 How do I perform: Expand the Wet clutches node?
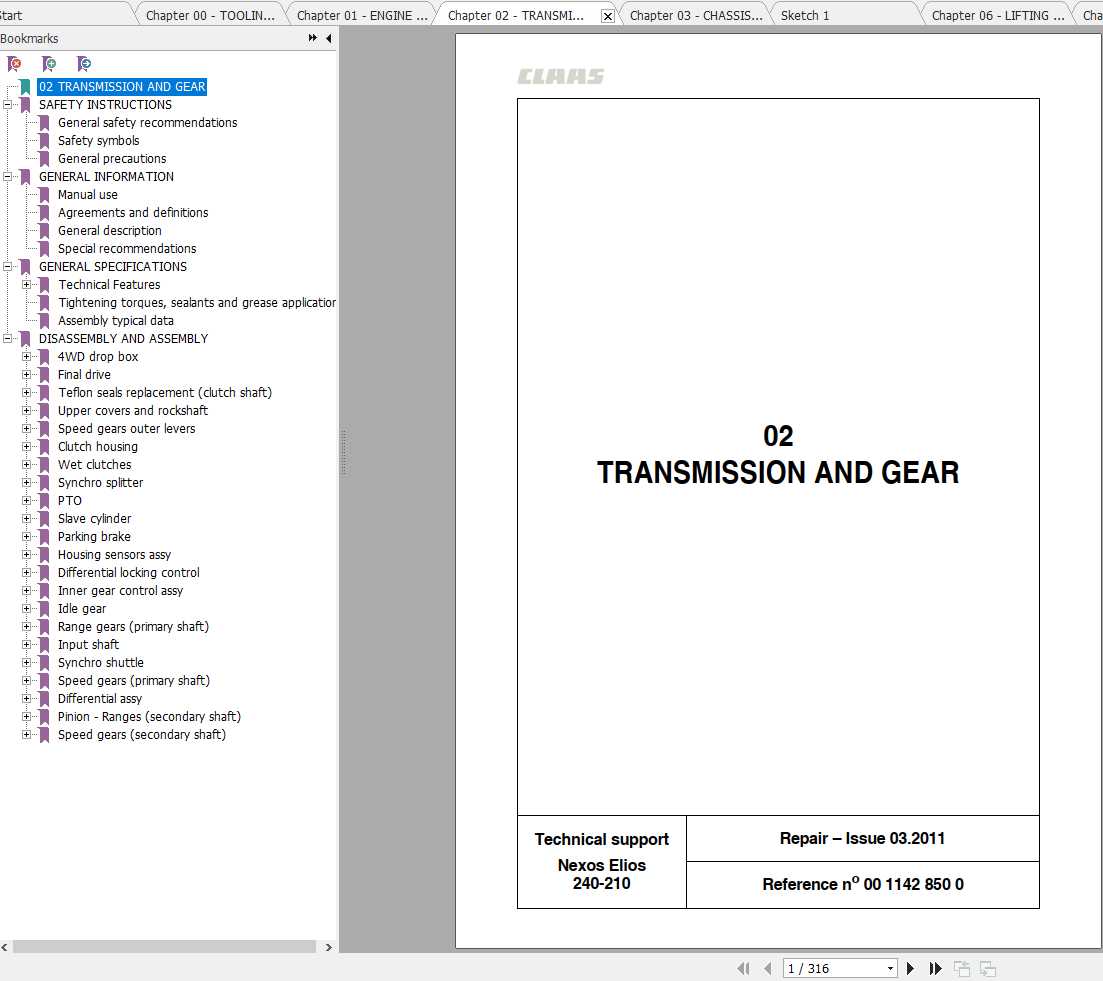click(26, 465)
